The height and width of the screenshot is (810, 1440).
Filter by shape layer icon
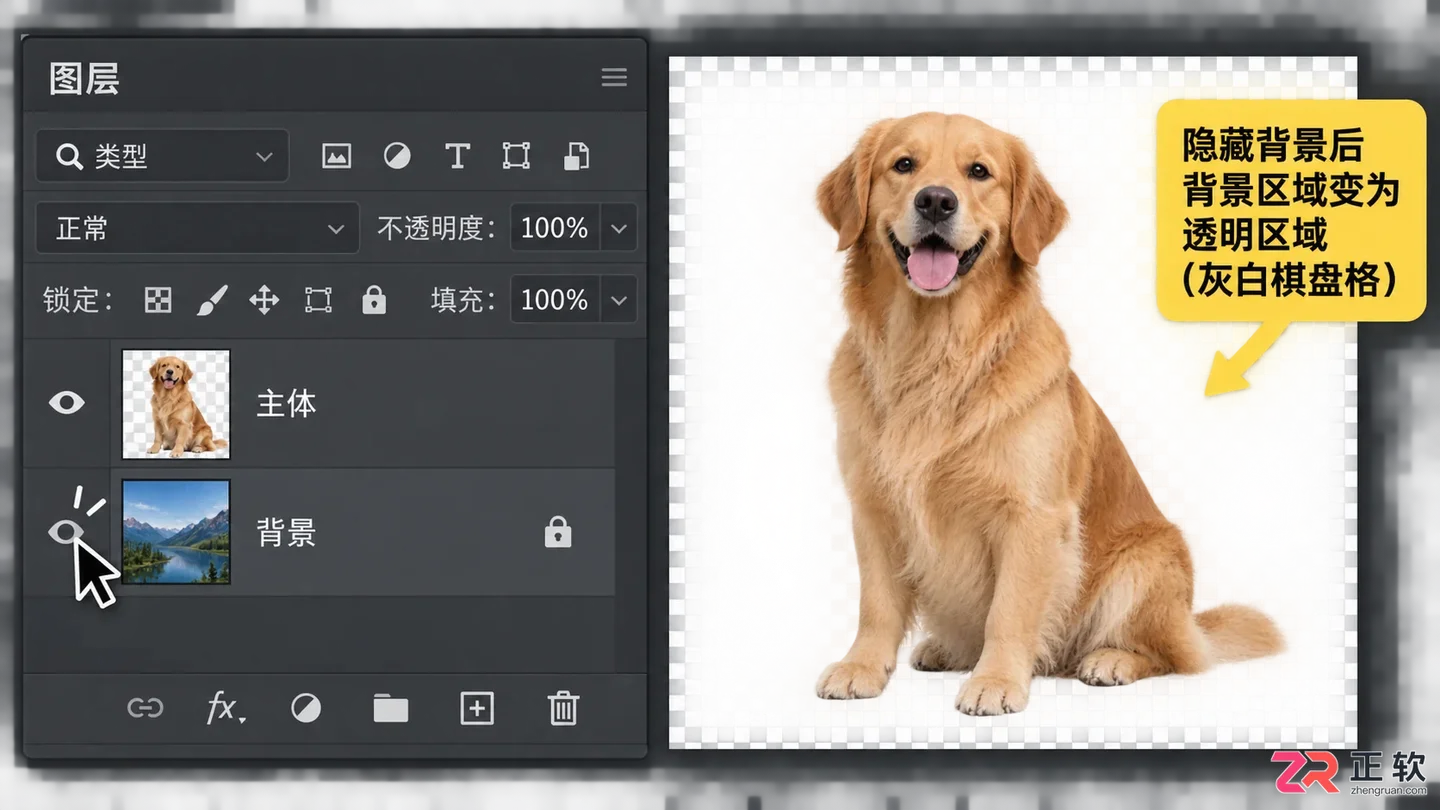516,156
